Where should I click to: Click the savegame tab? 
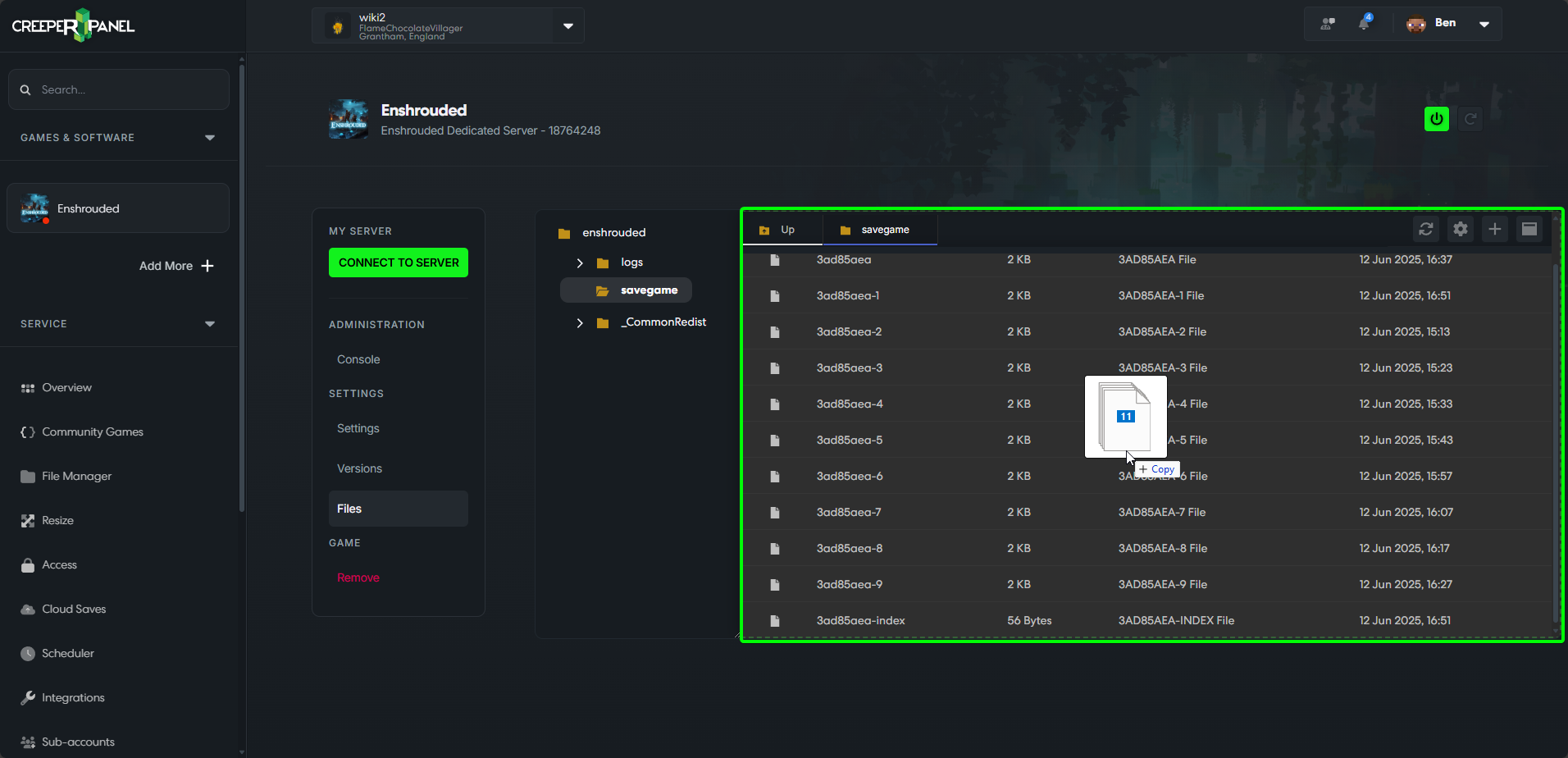(x=880, y=230)
